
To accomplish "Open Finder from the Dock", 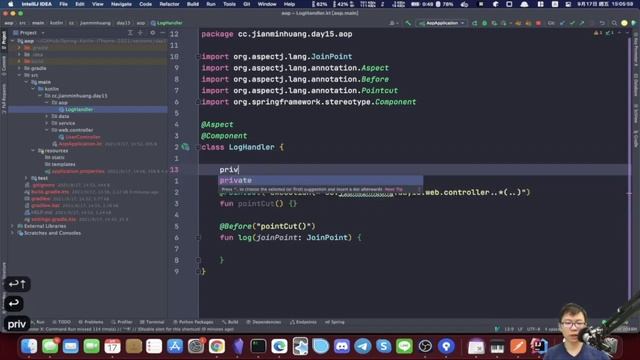I will (29, 347).
